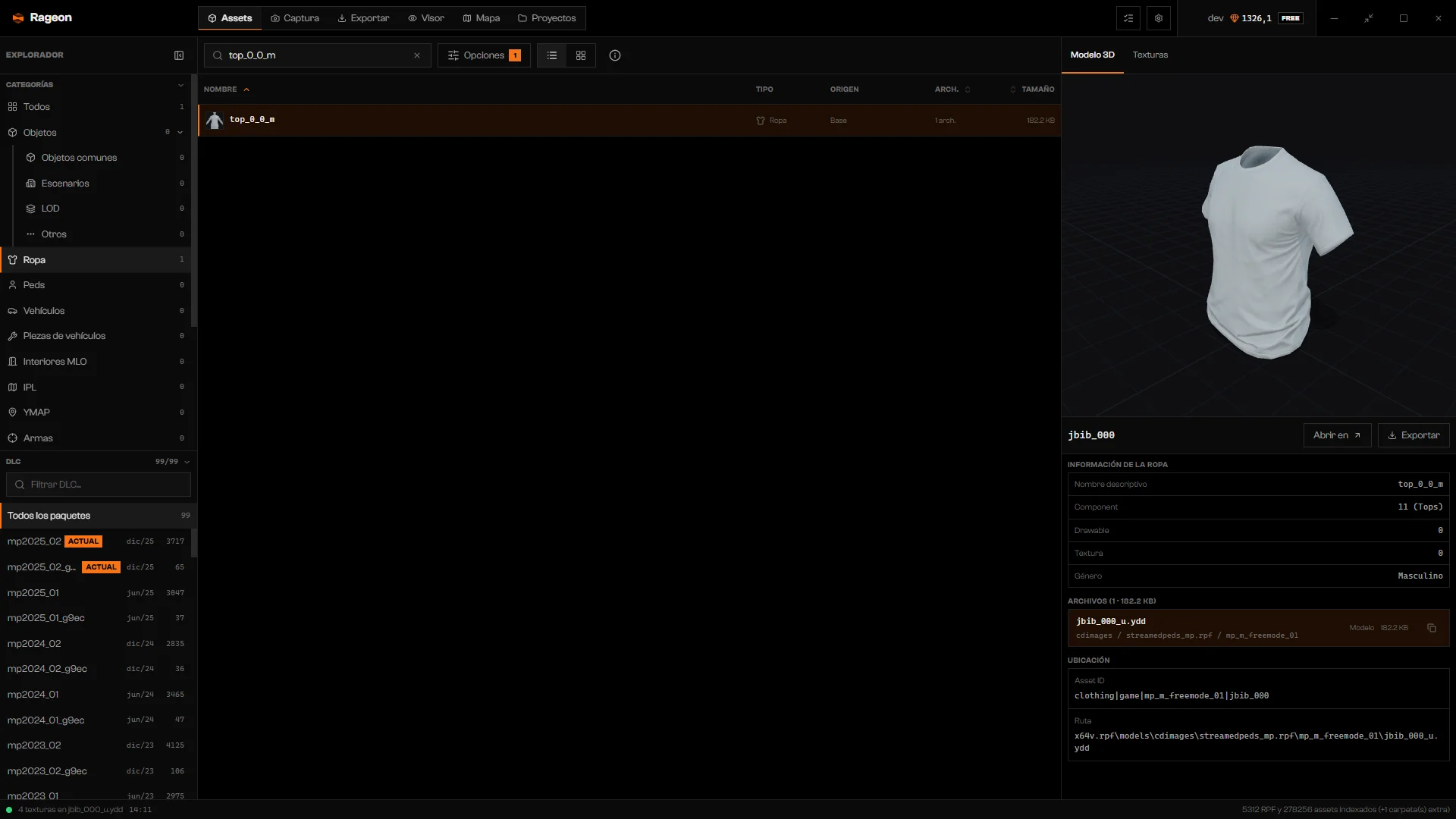This screenshot has width=1456, height=819.
Task: Collapse the Objetos tree chevron
Action: tap(180, 133)
